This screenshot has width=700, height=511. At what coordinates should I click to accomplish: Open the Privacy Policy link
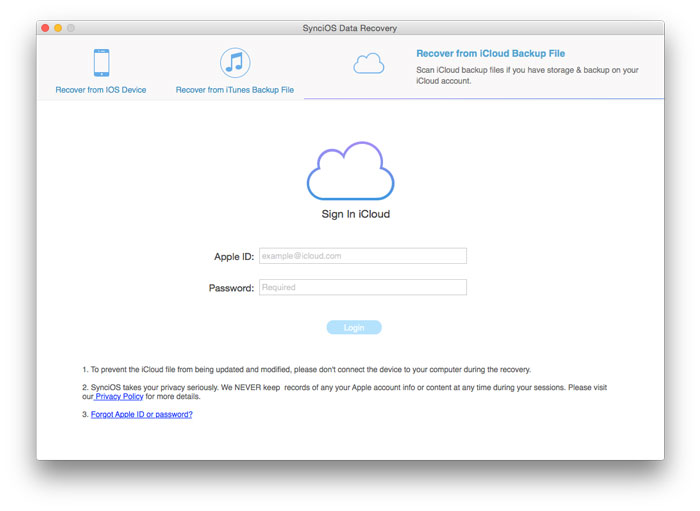(119, 396)
